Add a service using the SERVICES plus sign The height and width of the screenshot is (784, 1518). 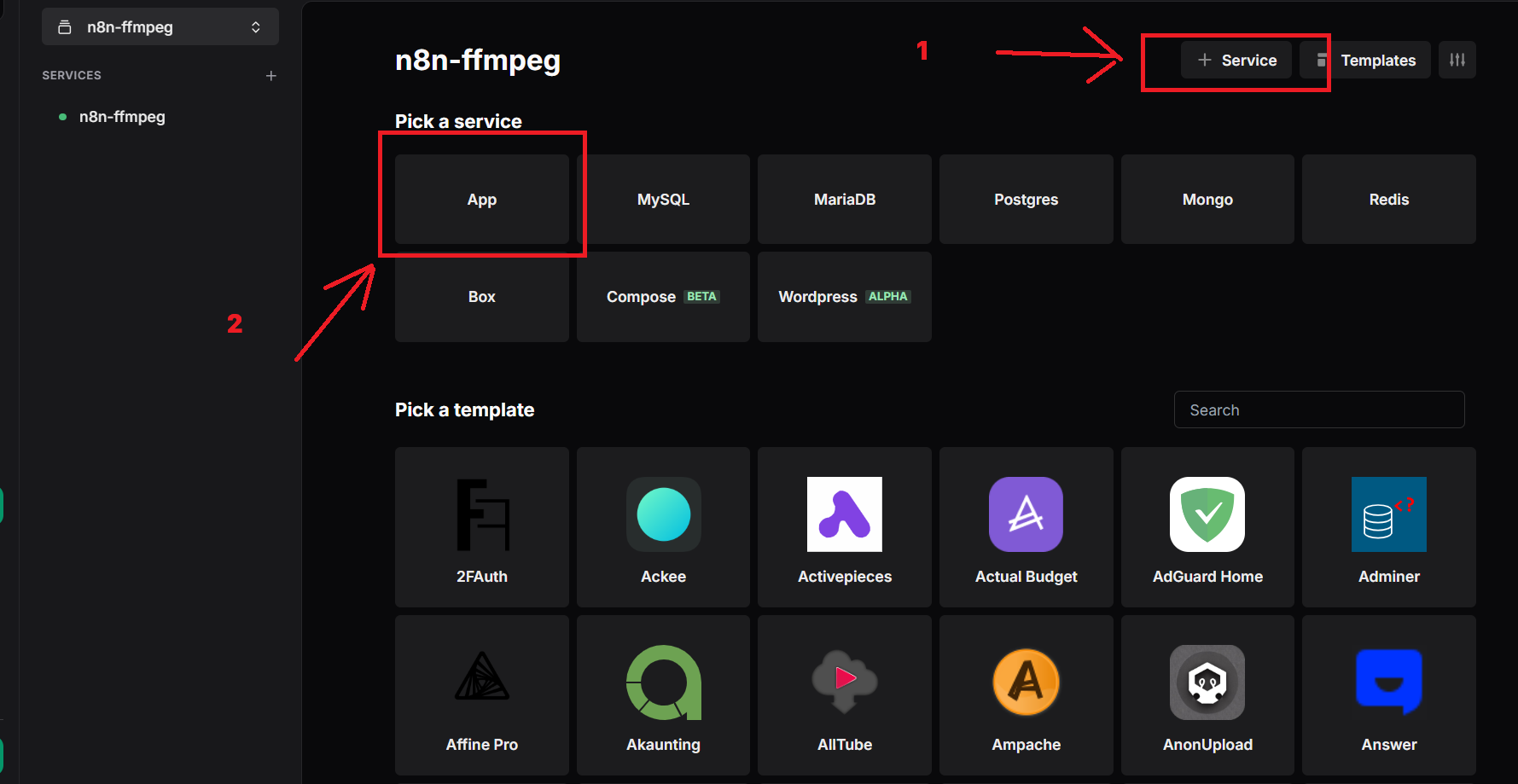(x=270, y=75)
